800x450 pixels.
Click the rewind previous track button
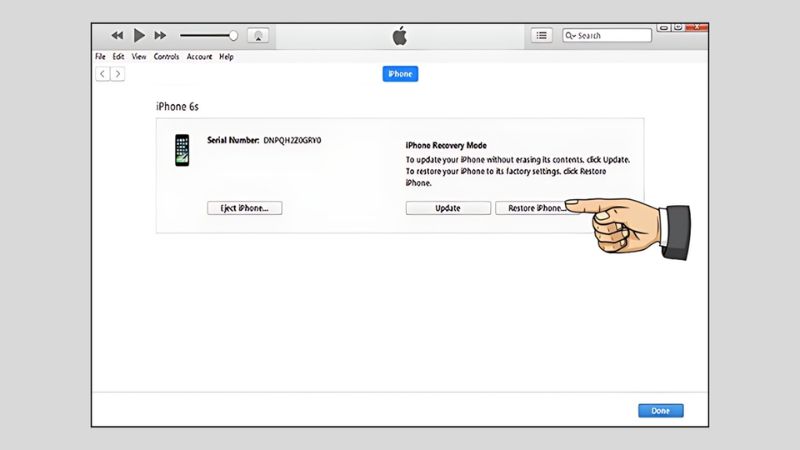[x=117, y=35]
